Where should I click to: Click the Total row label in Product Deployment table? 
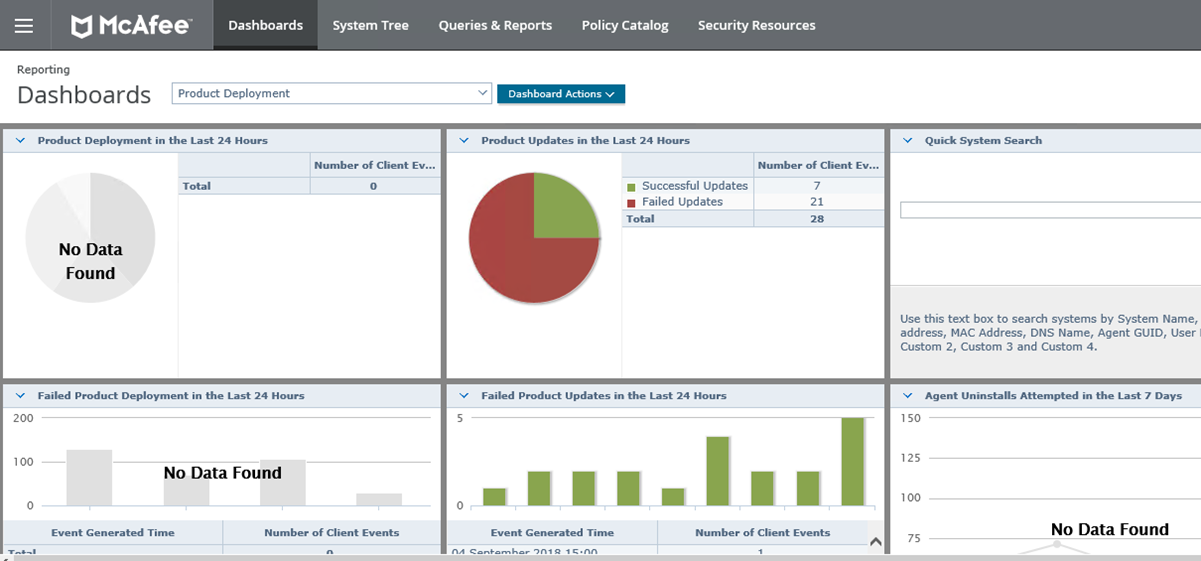(x=197, y=186)
